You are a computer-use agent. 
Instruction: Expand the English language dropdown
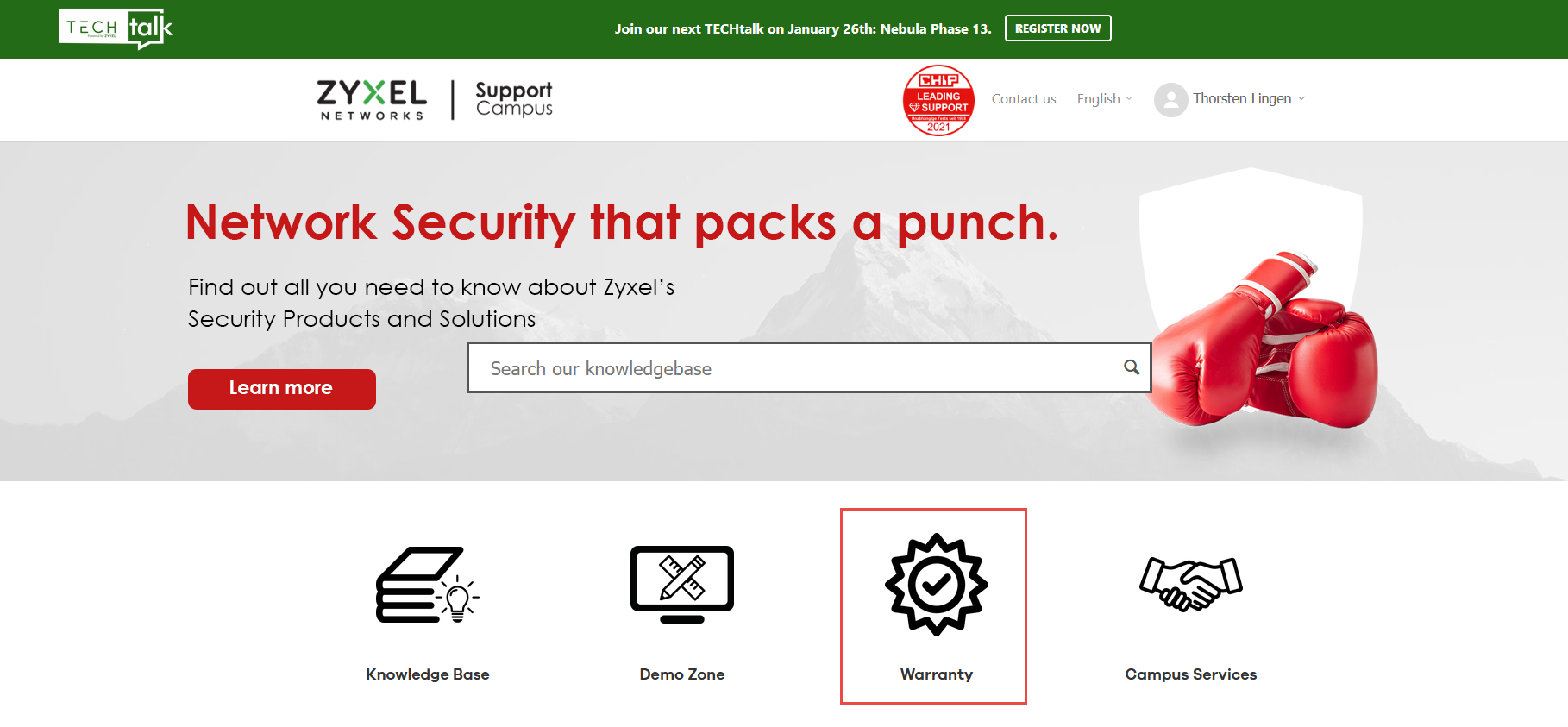tap(1104, 99)
